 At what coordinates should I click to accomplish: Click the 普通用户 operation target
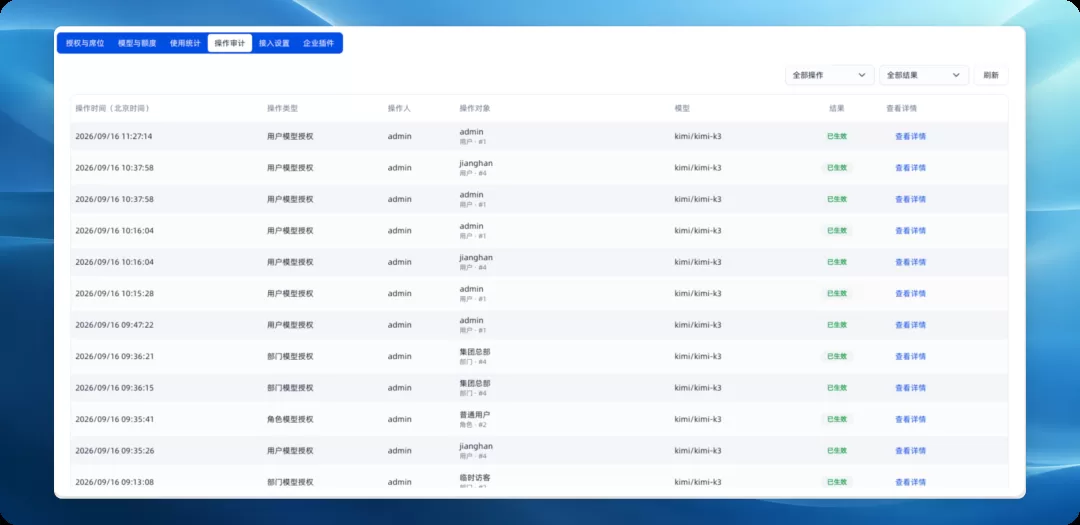click(x=475, y=415)
